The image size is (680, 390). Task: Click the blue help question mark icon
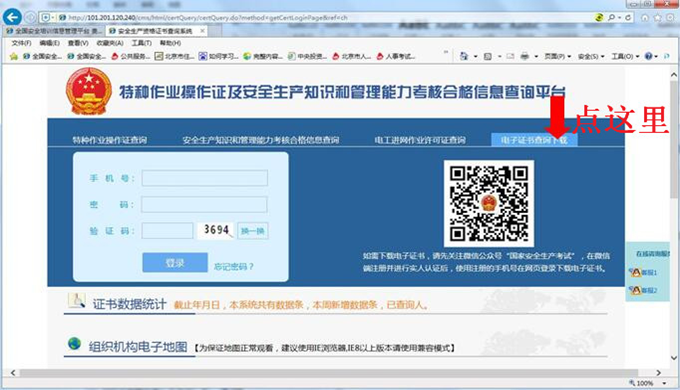[x=648, y=56]
